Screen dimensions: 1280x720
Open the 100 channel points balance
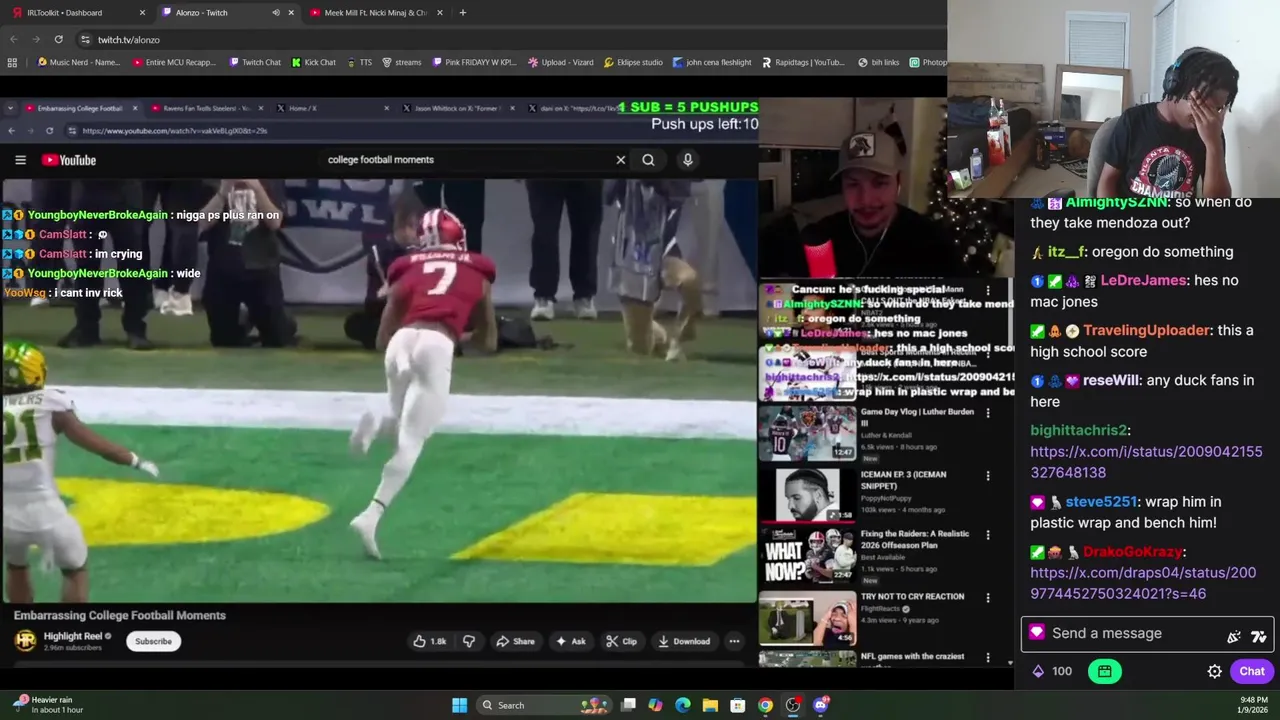coord(1051,672)
